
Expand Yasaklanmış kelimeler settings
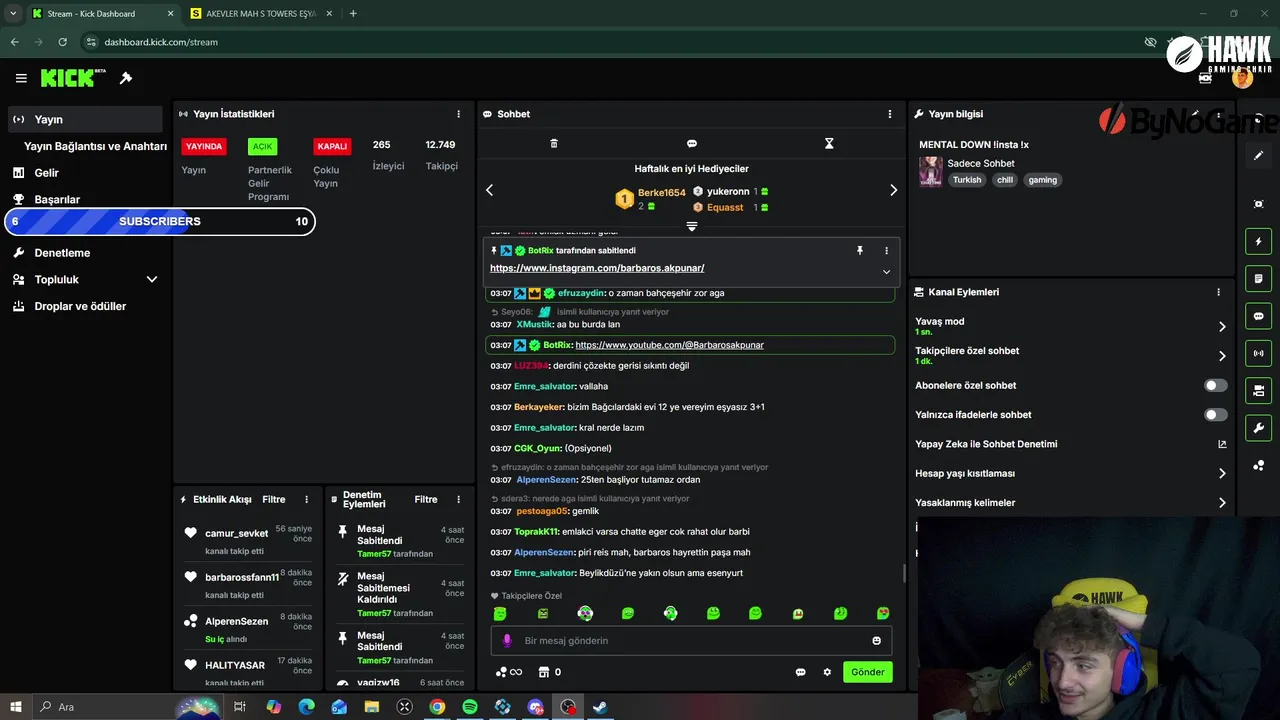[x=1222, y=503]
